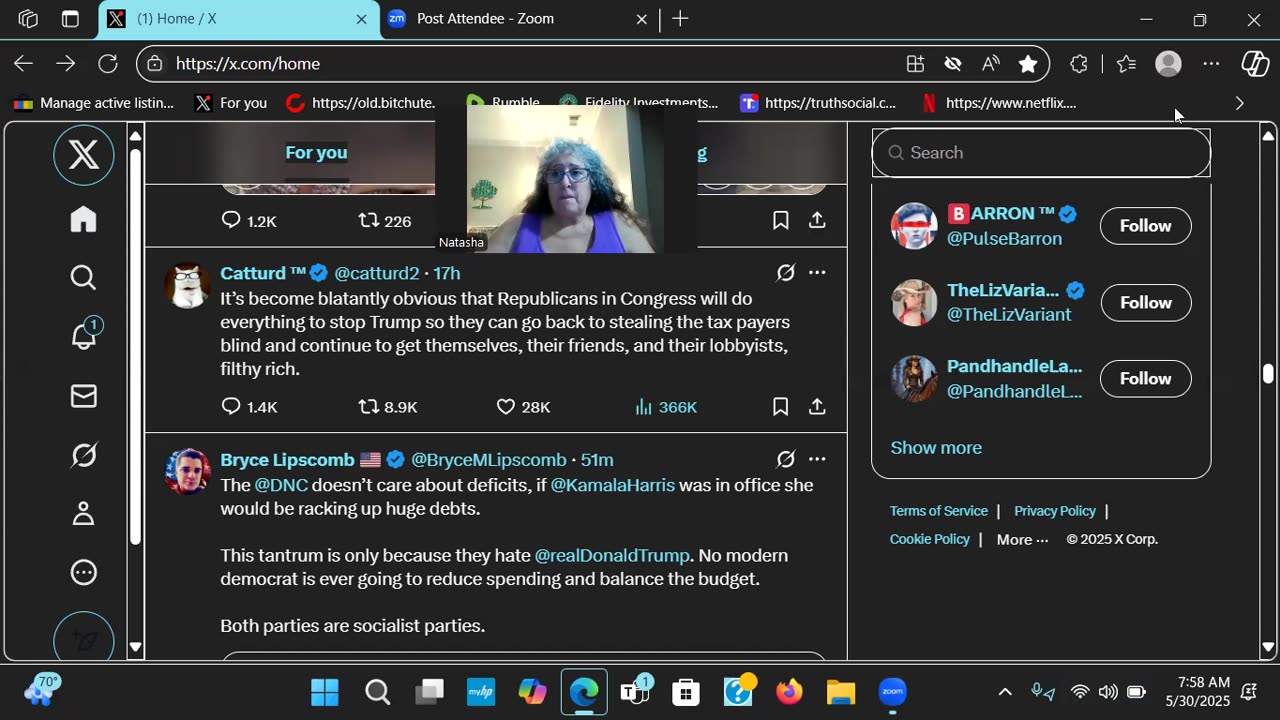The image size is (1280, 720).
Task: View site information lock icon beside the URL
Action: 154,64
